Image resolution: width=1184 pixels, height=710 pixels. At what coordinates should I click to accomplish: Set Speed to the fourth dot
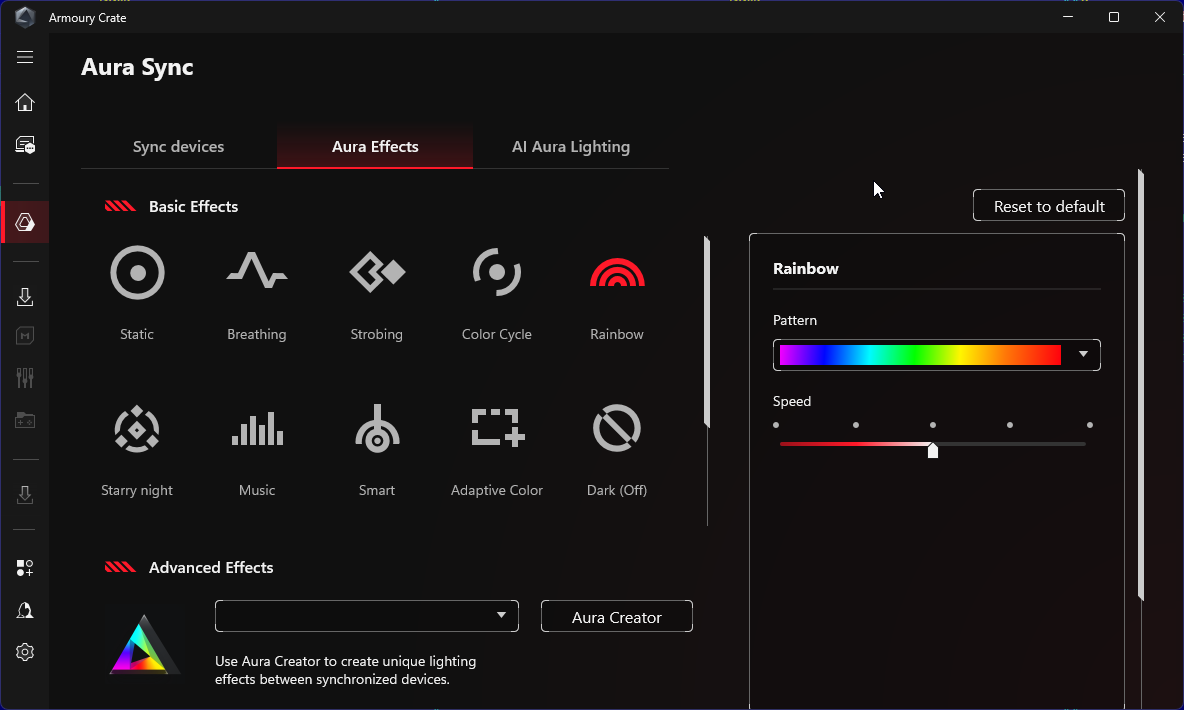click(x=1010, y=425)
